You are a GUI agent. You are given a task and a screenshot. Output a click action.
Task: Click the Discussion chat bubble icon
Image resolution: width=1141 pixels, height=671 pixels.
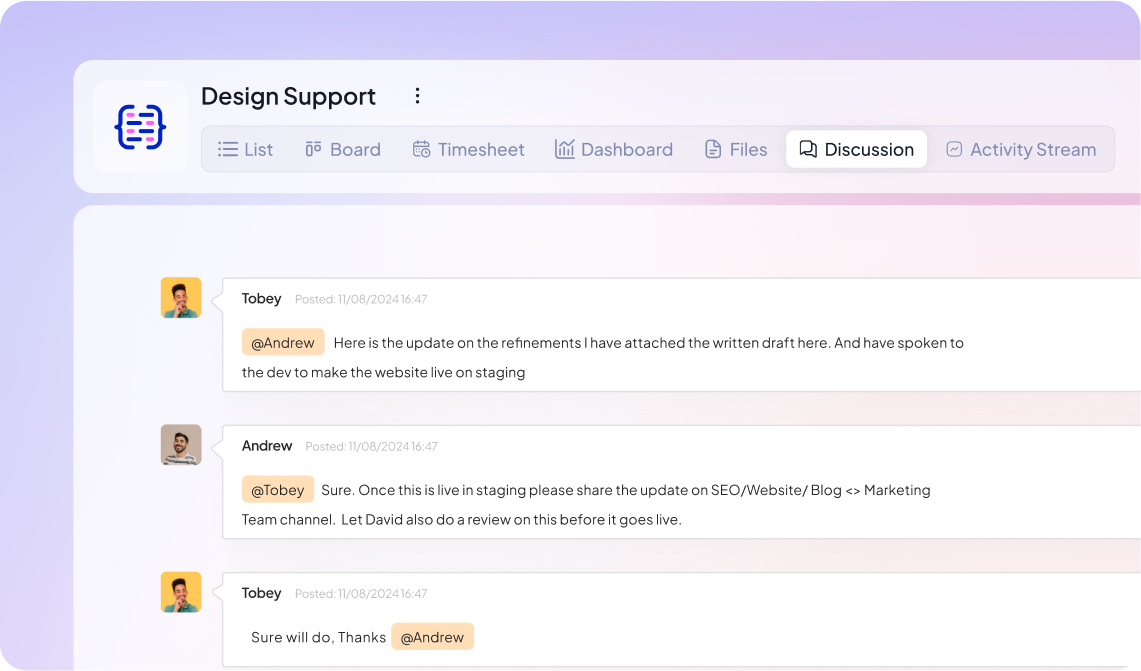(808, 149)
